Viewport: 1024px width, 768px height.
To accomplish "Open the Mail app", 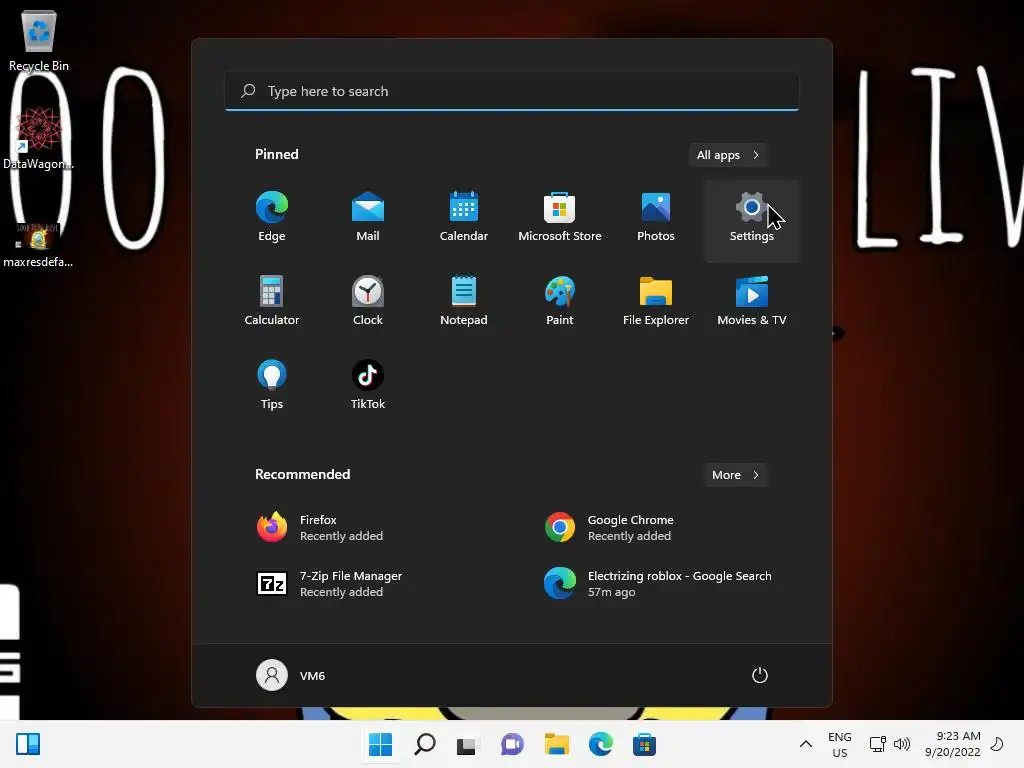I will tap(368, 217).
